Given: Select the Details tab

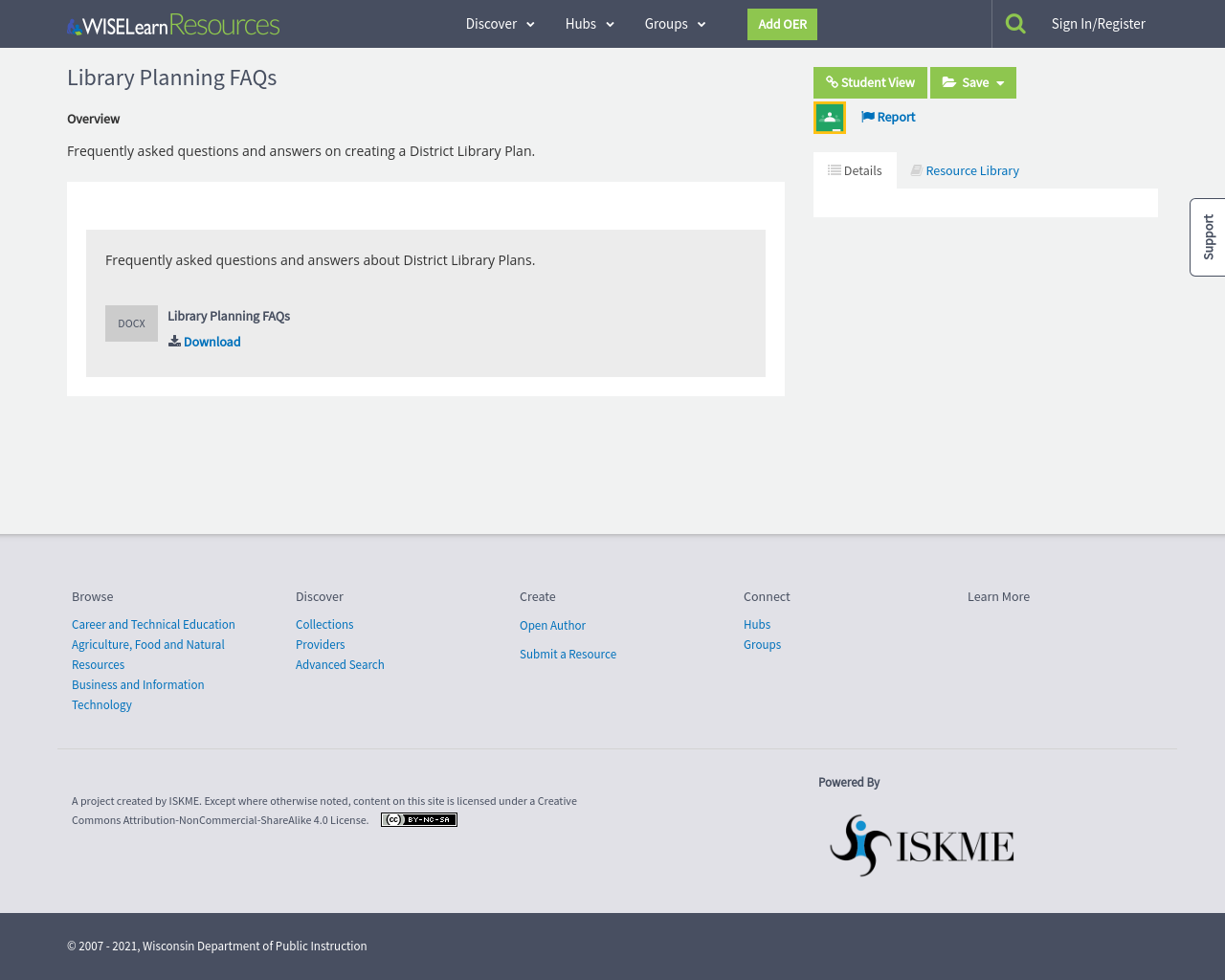Looking at the screenshot, I should [855, 169].
